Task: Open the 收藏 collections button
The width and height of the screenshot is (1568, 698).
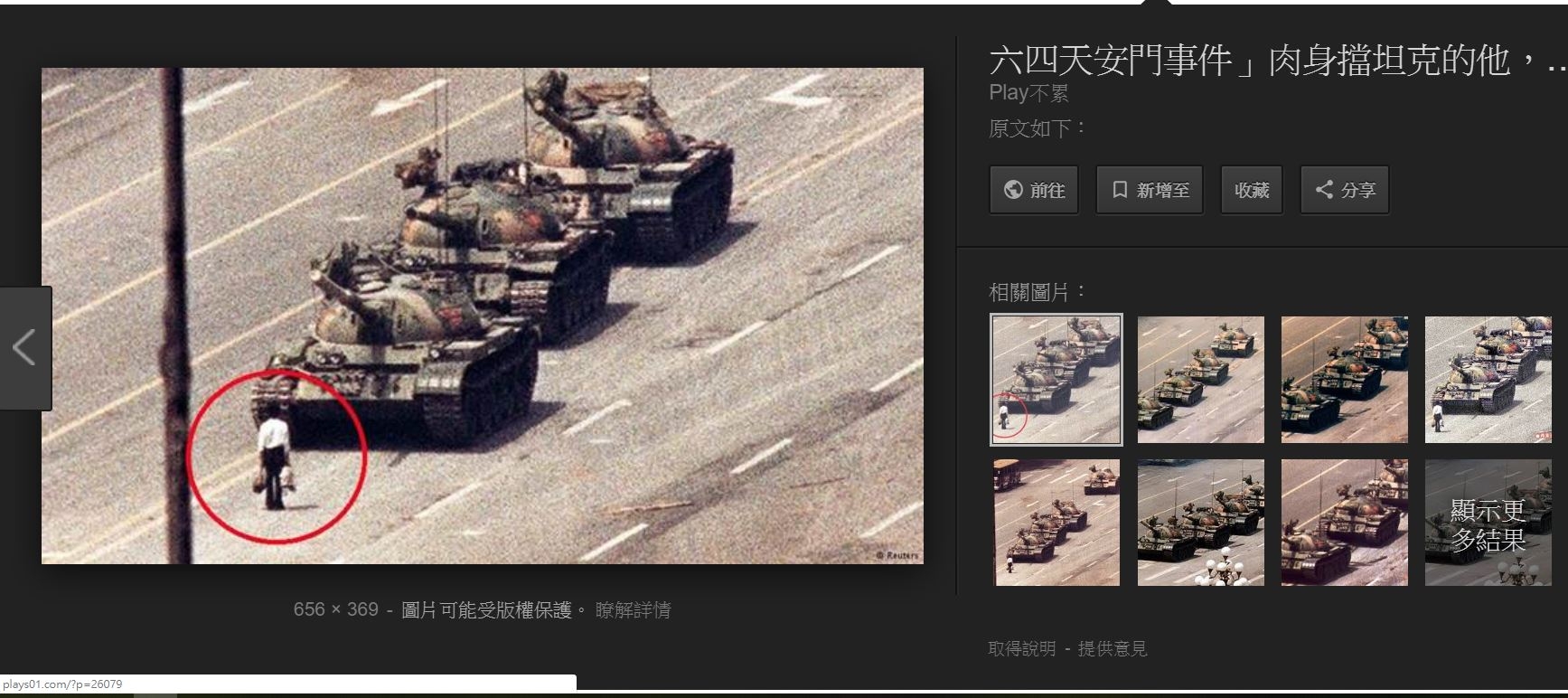Action: pyautogui.click(x=1252, y=190)
